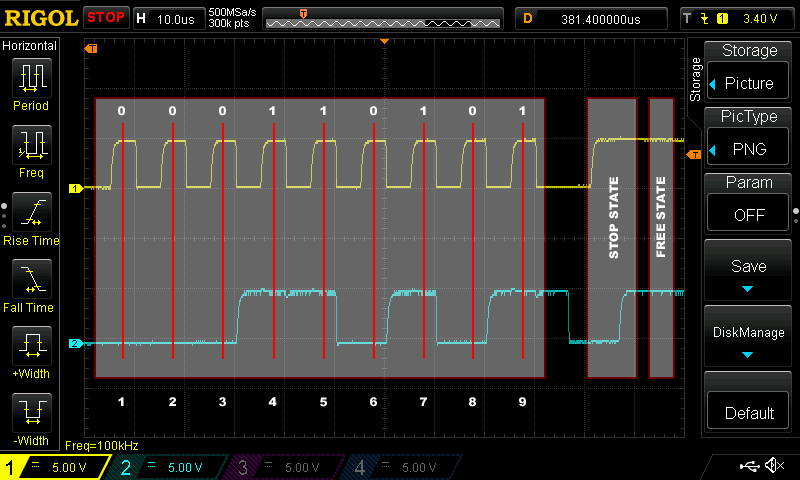This screenshot has height=480, width=800.
Task: Select the Rise Time measurement icon
Action: click(x=32, y=212)
